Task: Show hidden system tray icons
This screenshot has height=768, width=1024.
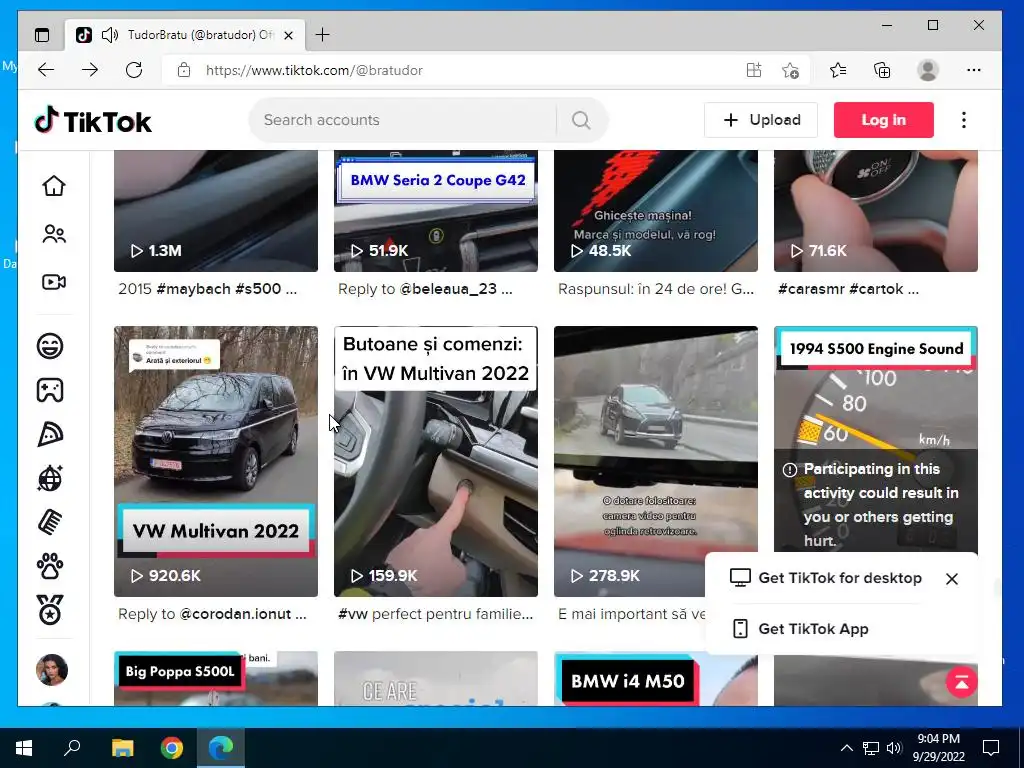Action: click(x=846, y=748)
